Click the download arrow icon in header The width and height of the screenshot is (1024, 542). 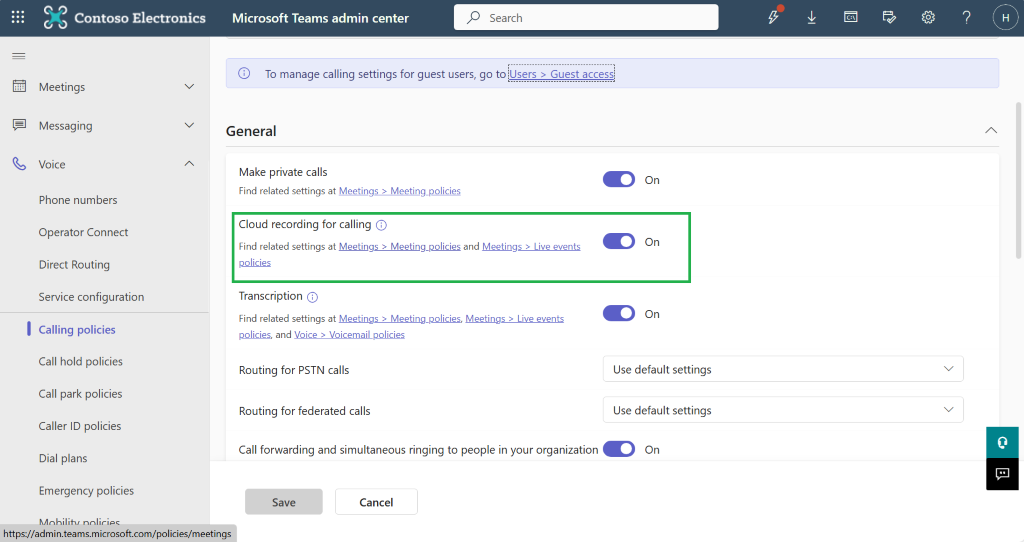tap(812, 18)
